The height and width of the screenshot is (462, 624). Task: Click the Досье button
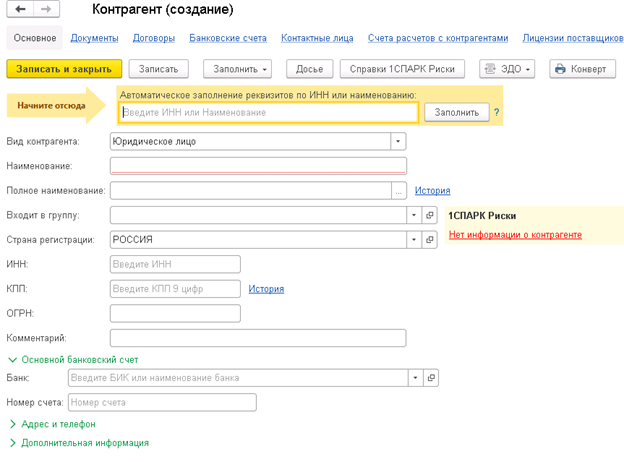tap(309, 69)
